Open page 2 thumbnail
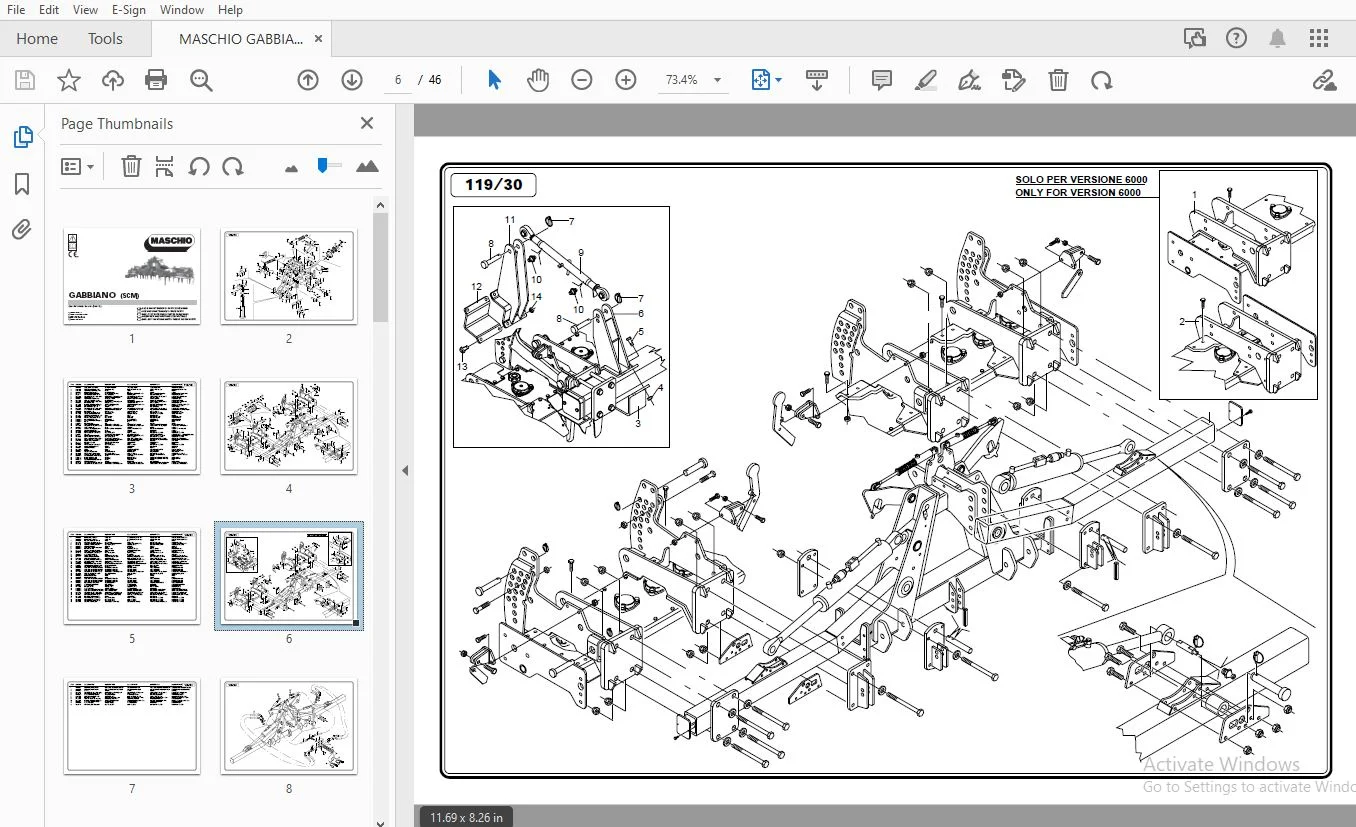1356x827 pixels. point(289,276)
